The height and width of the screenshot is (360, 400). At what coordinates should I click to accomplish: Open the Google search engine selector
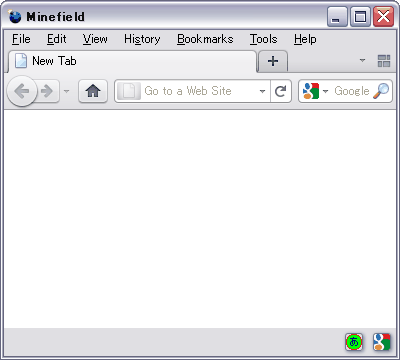[315, 91]
